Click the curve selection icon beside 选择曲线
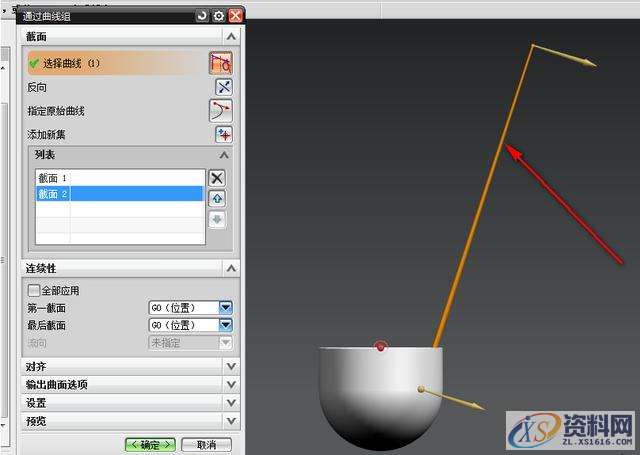The image size is (640, 455). (220, 63)
